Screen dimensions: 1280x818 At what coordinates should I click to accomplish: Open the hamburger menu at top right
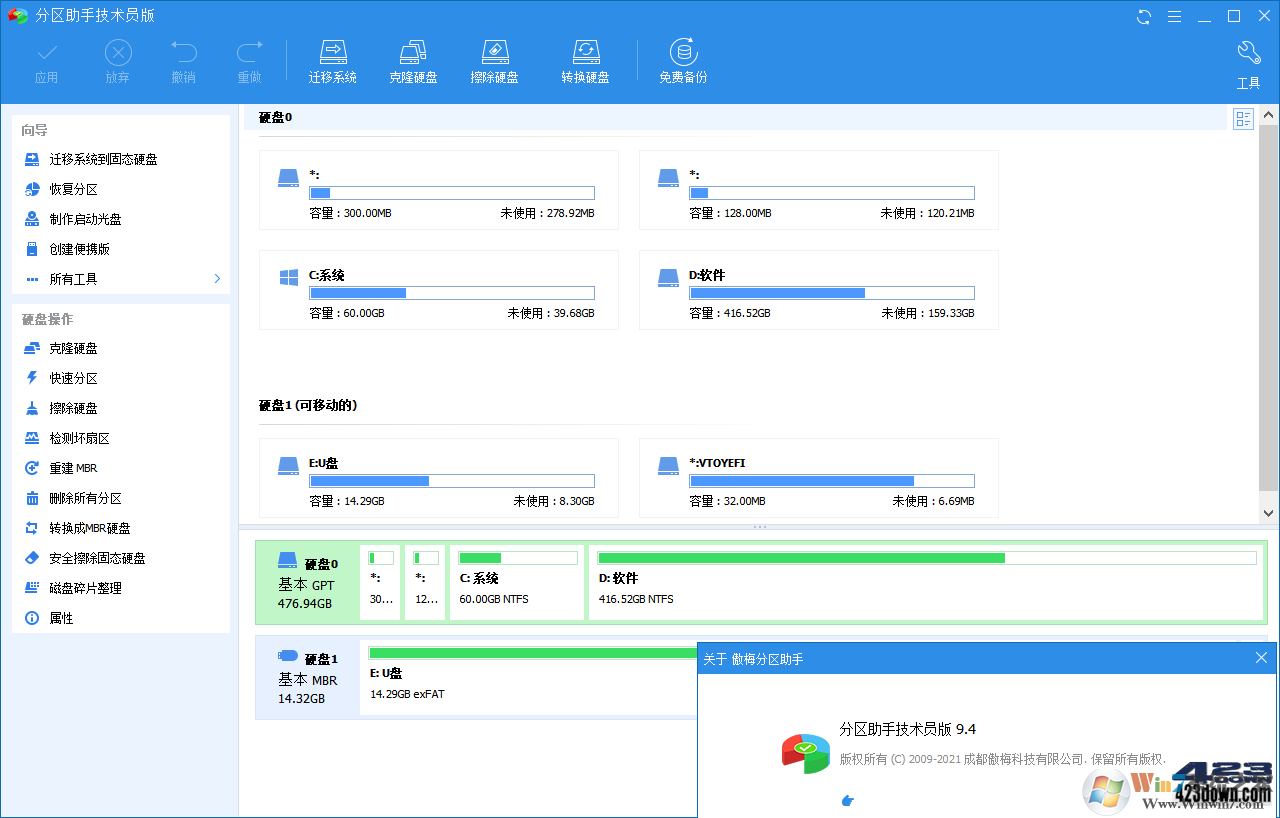click(1174, 16)
